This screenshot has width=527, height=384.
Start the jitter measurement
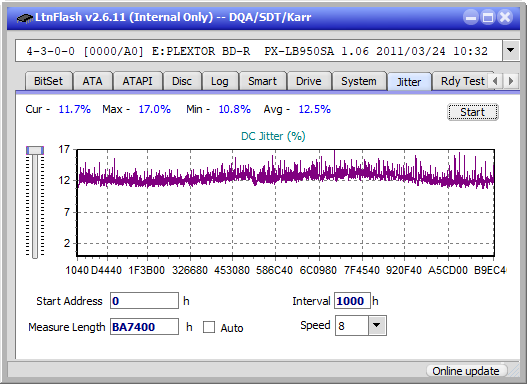pos(473,112)
